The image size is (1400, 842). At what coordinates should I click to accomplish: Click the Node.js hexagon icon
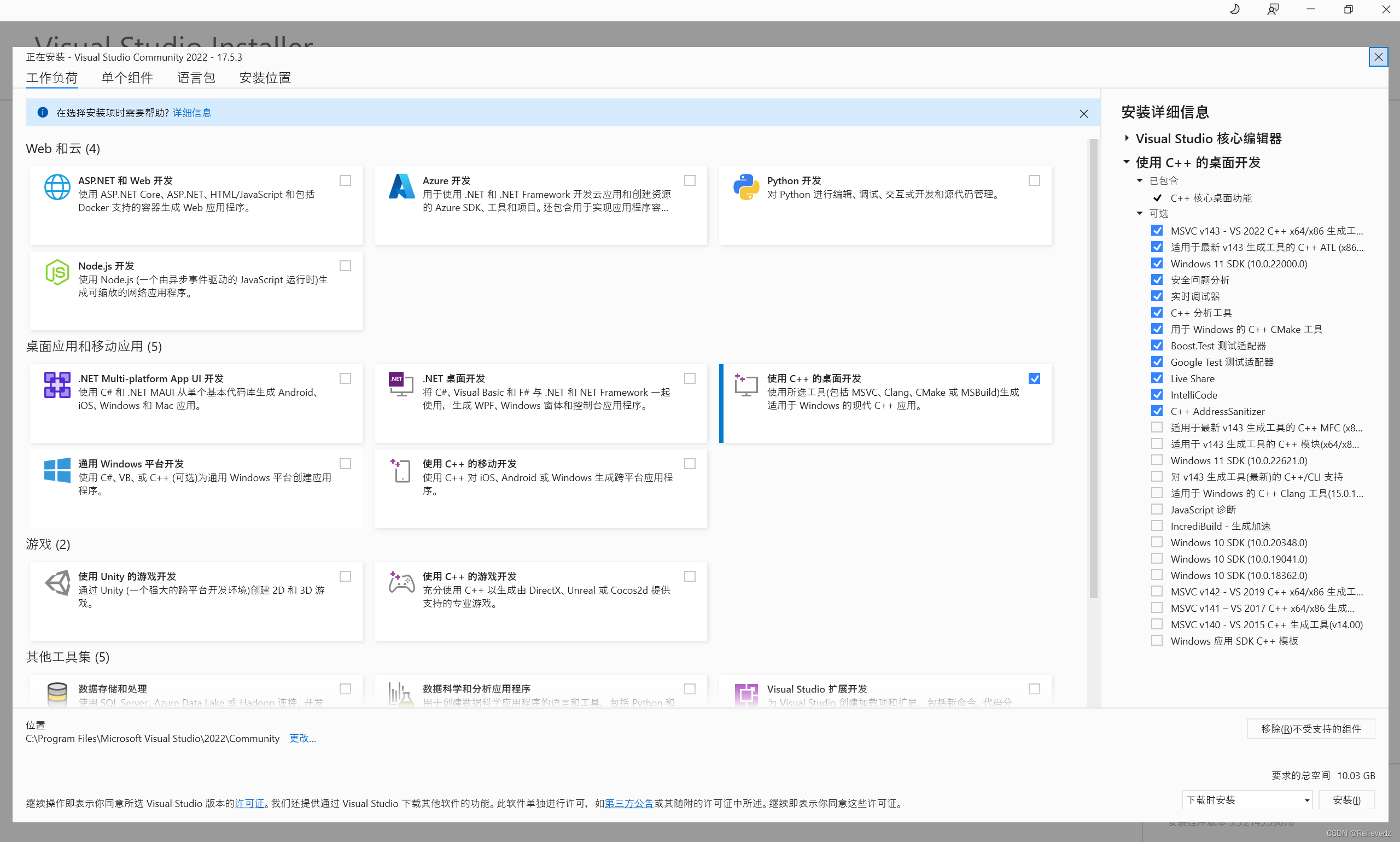click(57, 272)
